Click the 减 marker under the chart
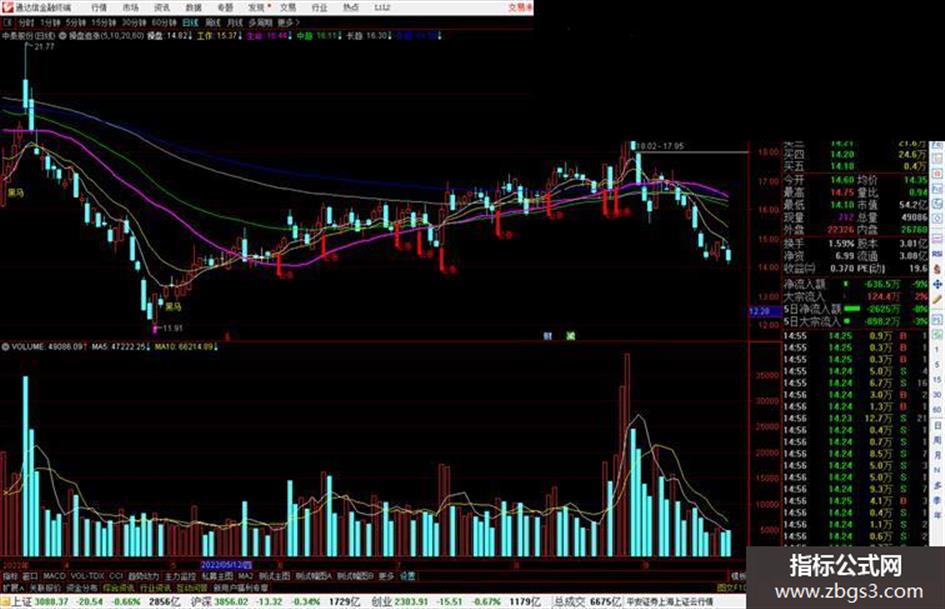The image size is (945, 609). [x=570, y=336]
